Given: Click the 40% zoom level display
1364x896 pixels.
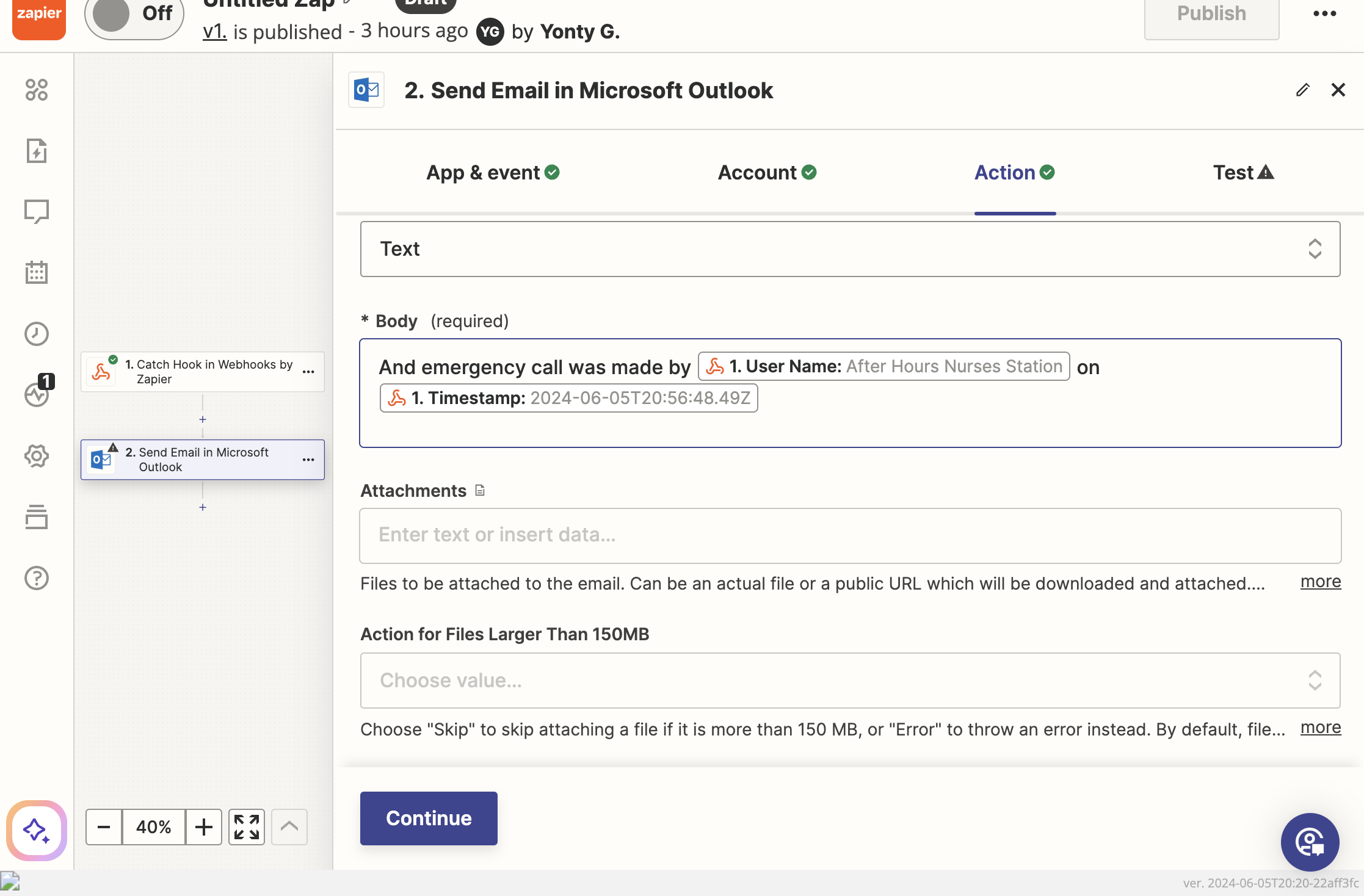Looking at the screenshot, I should (x=154, y=827).
